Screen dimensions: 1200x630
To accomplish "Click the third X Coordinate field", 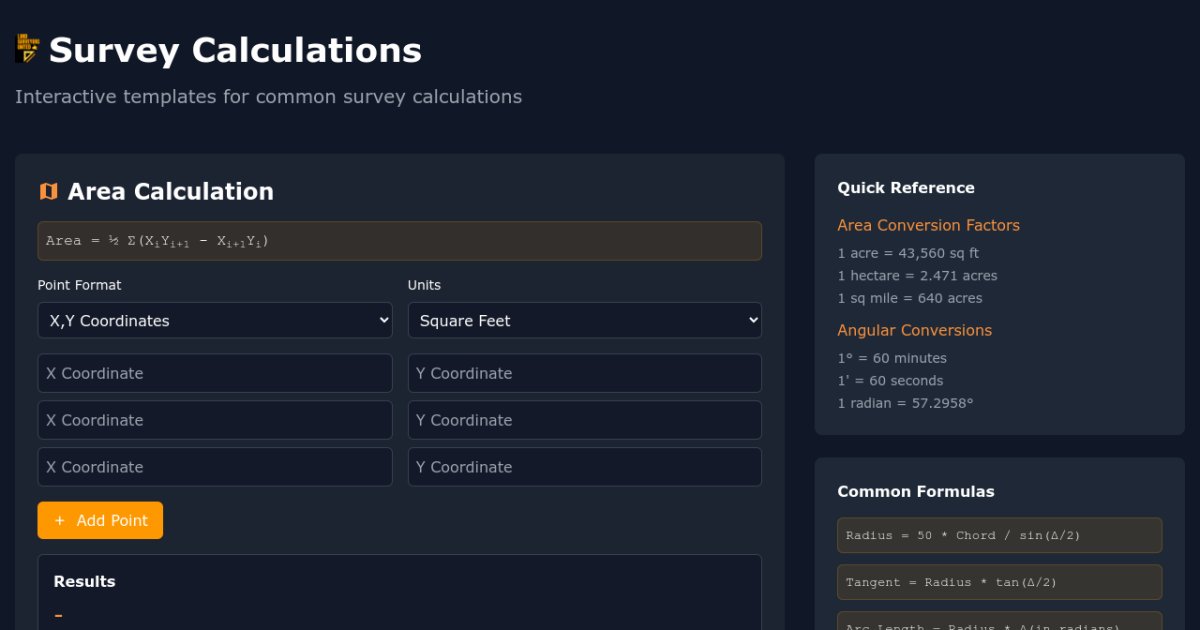I will click(215, 467).
